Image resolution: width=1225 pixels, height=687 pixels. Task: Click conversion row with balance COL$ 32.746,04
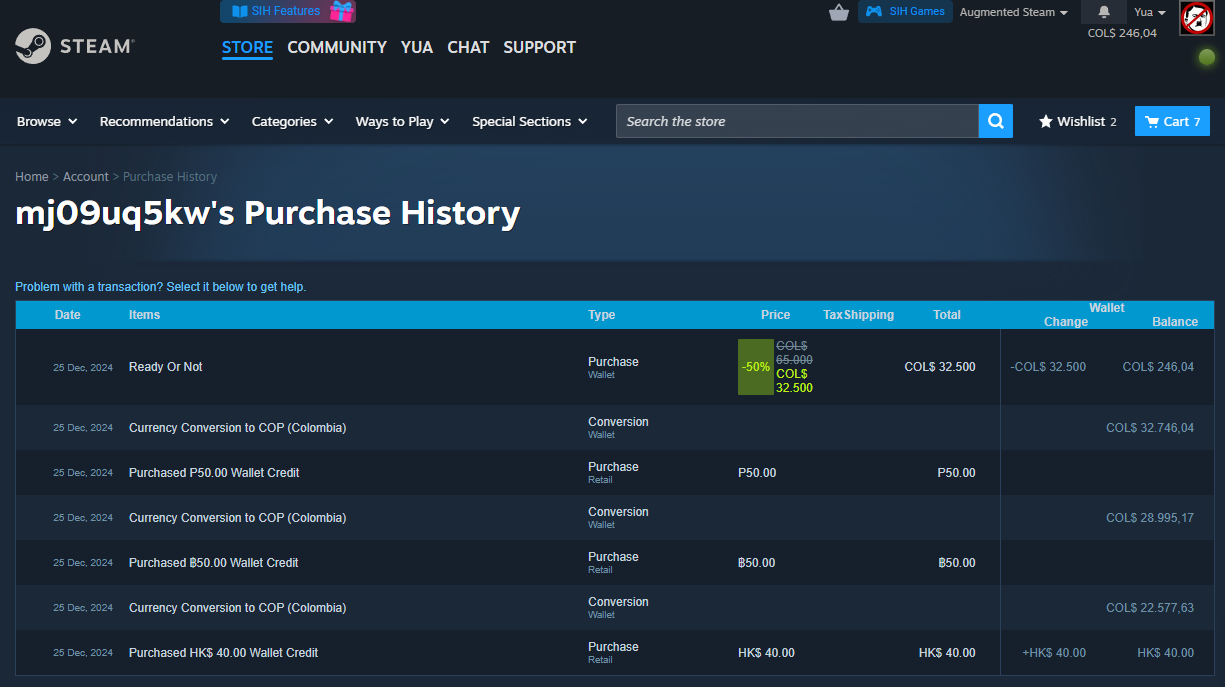click(615, 427)
